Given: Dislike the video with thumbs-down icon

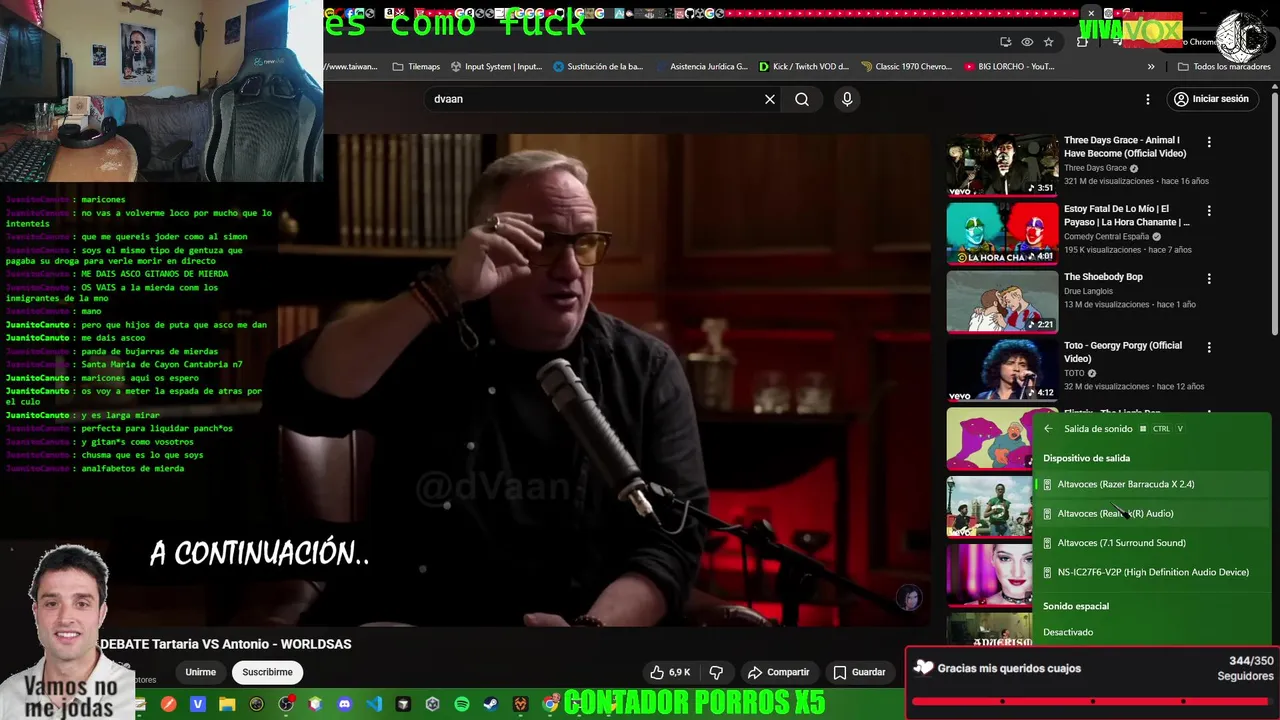Looking at the screenshot, I should point(716,672).
